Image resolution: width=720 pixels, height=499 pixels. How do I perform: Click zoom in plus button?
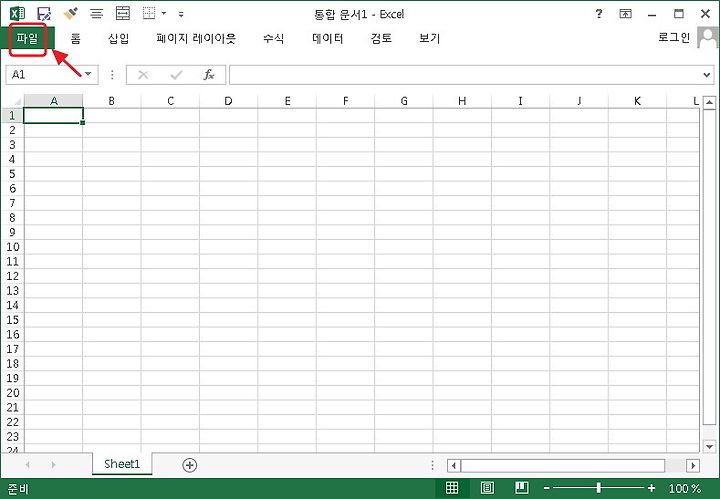(651, 488)
